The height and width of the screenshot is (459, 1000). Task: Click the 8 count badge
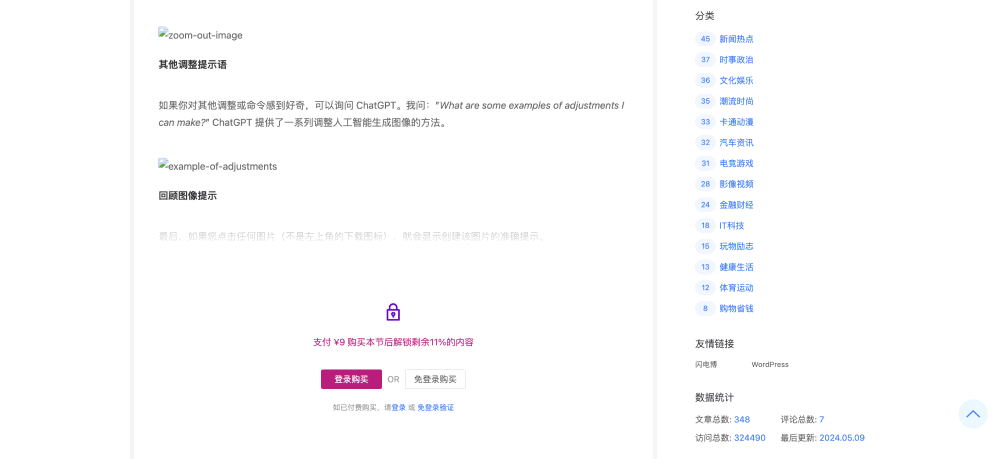(705, 309)
